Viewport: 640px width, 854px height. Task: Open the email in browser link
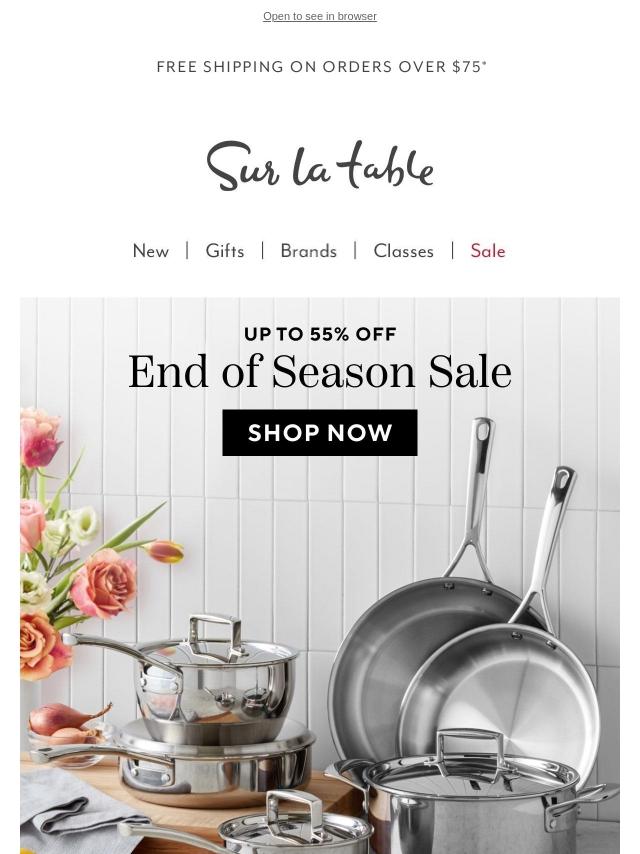(320, 16)
